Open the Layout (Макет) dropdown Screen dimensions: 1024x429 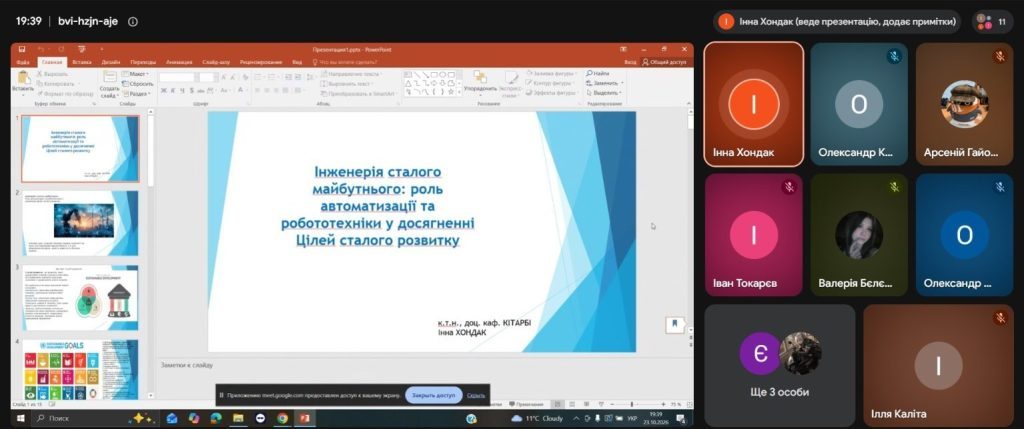tap(136, 74)
